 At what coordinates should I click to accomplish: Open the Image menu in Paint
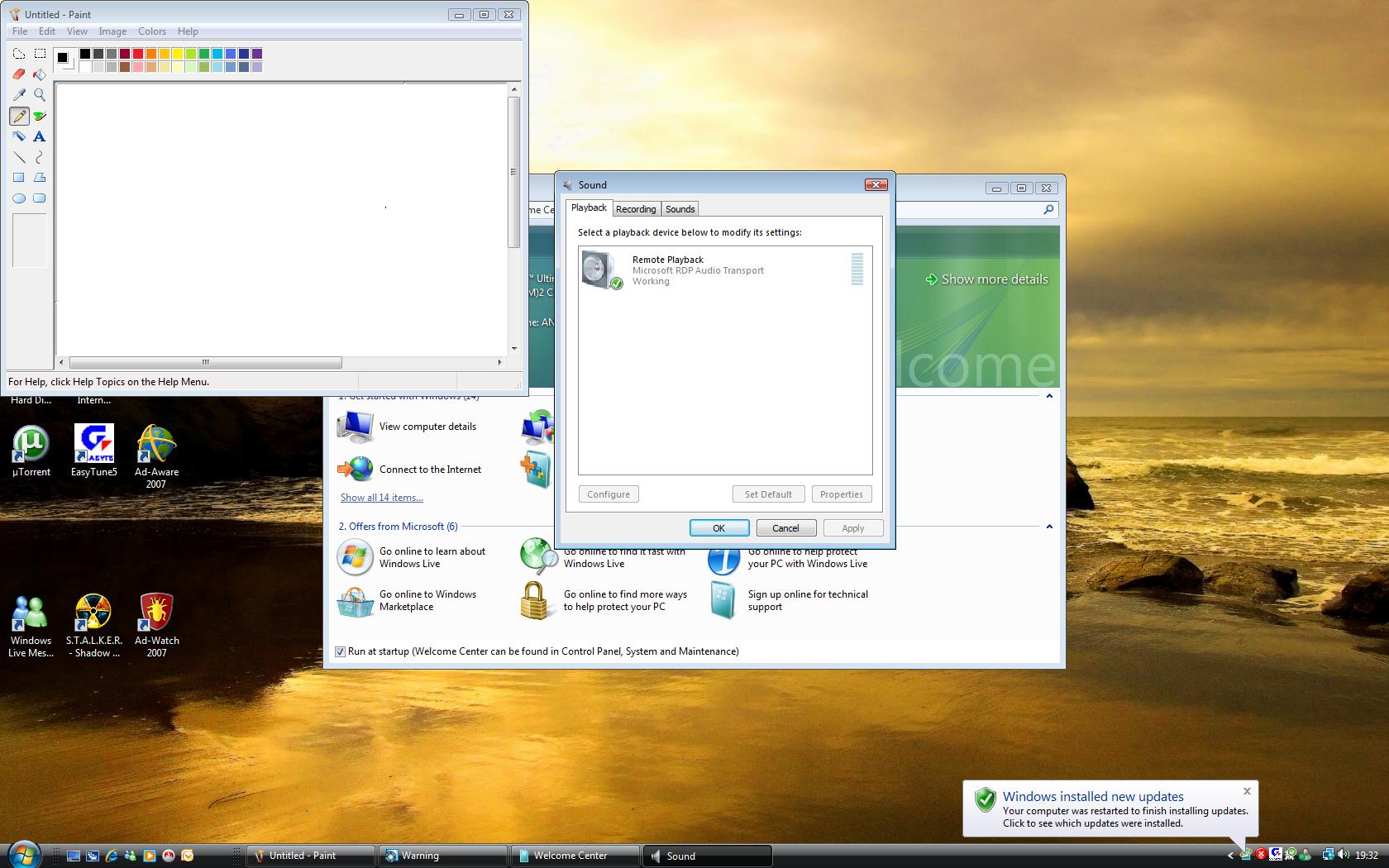coord(112,31)
